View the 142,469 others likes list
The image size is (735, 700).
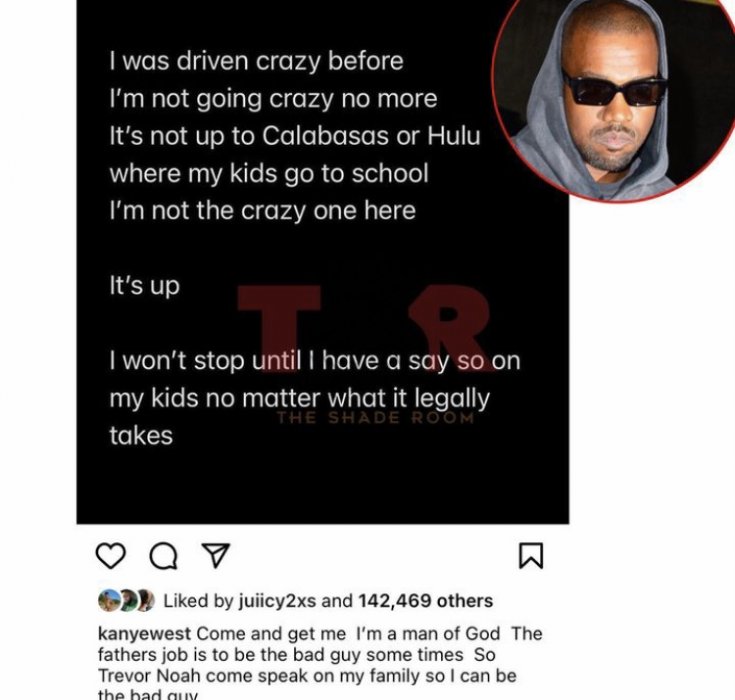[426, 601]
